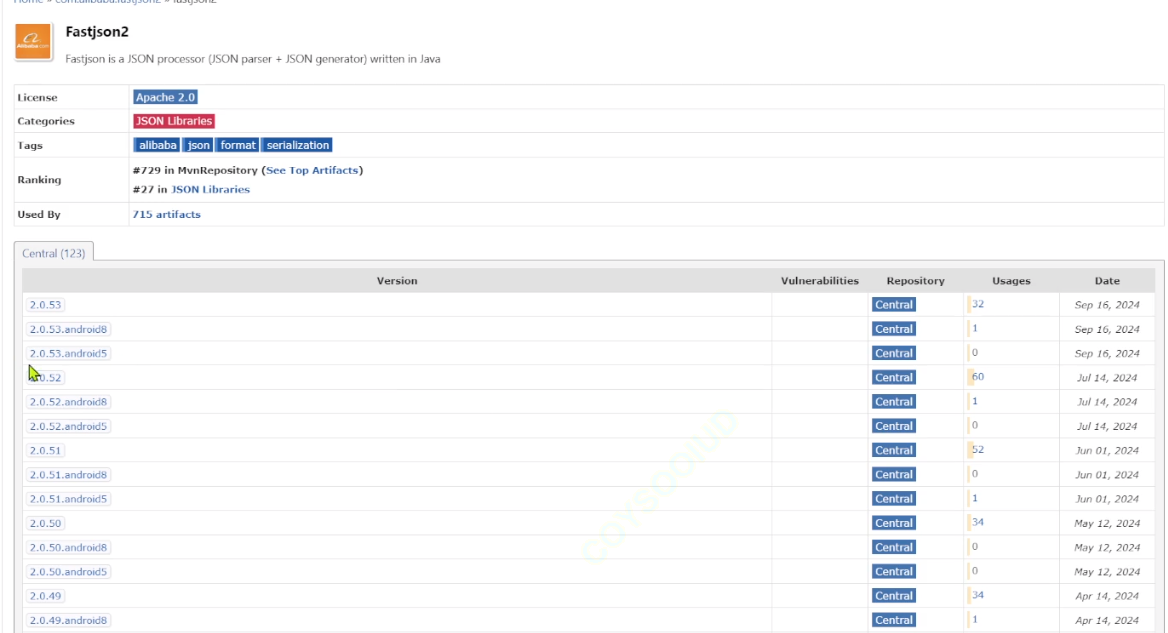The height and width of the screenshot is (633, 1168).
Task: Open usages count 60 for 2.0.52
Action: coord(978,377)
